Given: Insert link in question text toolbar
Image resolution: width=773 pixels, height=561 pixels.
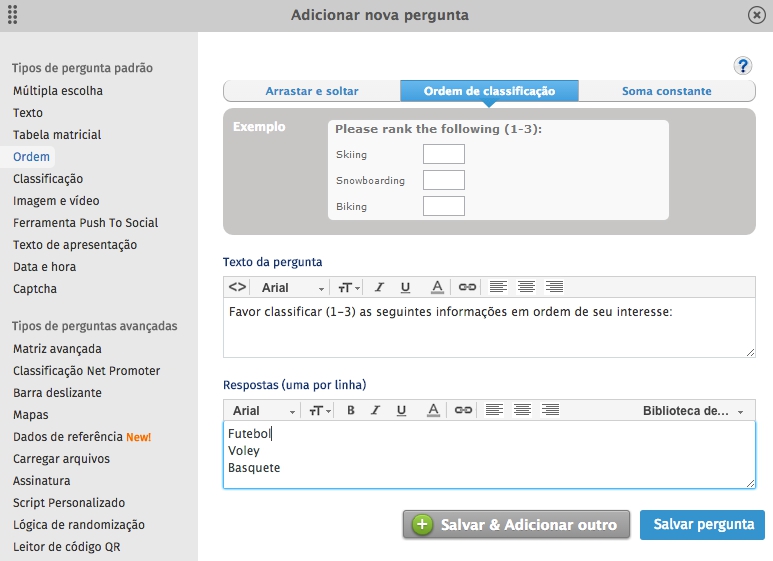Looking at the screenshot, I should tap(467, 287).
